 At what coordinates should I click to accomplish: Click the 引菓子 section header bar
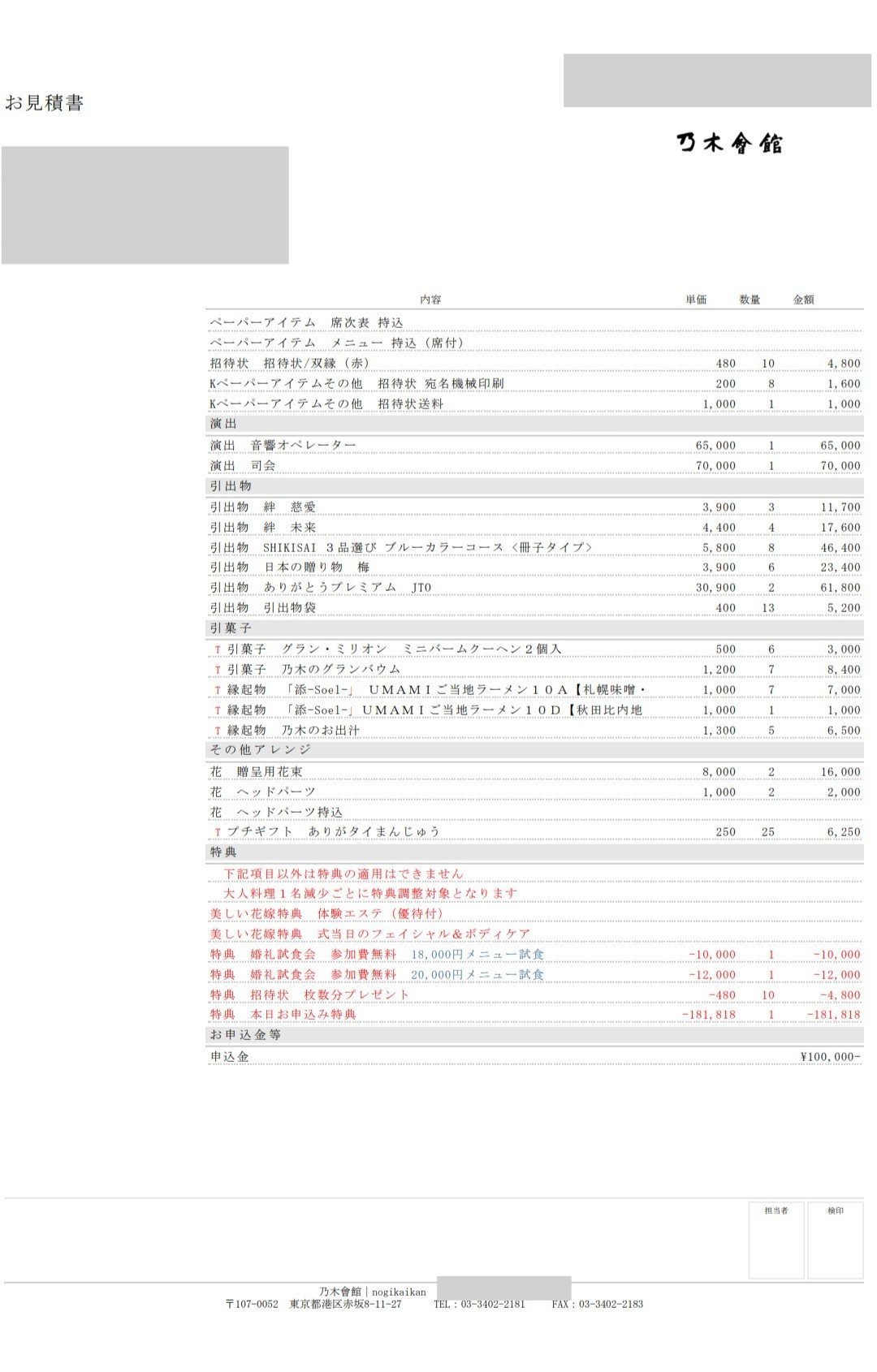534,628
